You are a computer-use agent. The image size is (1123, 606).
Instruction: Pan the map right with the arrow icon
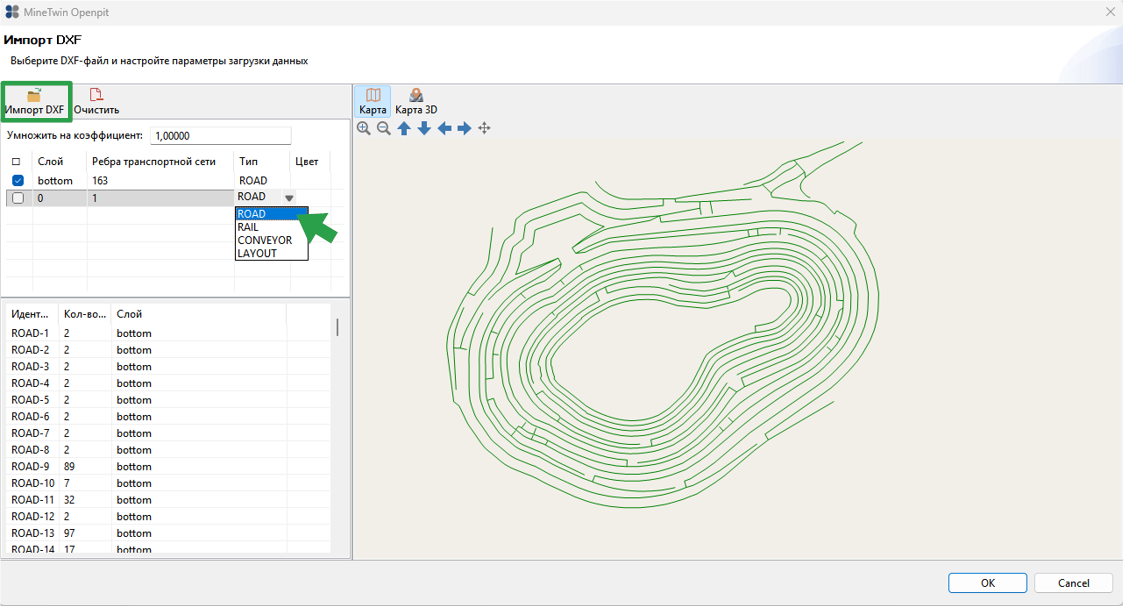click(x=464, y=128)
